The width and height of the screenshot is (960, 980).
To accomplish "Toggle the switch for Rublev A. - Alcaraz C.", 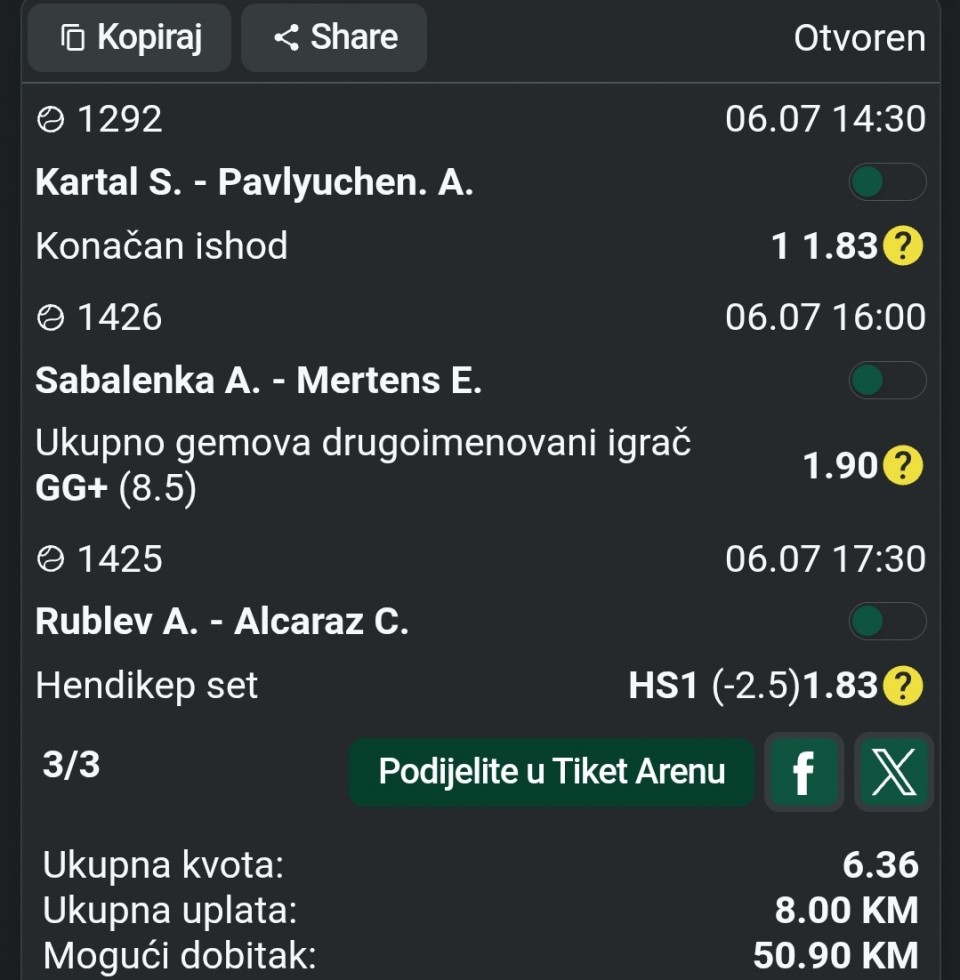I will click(887, 621).
